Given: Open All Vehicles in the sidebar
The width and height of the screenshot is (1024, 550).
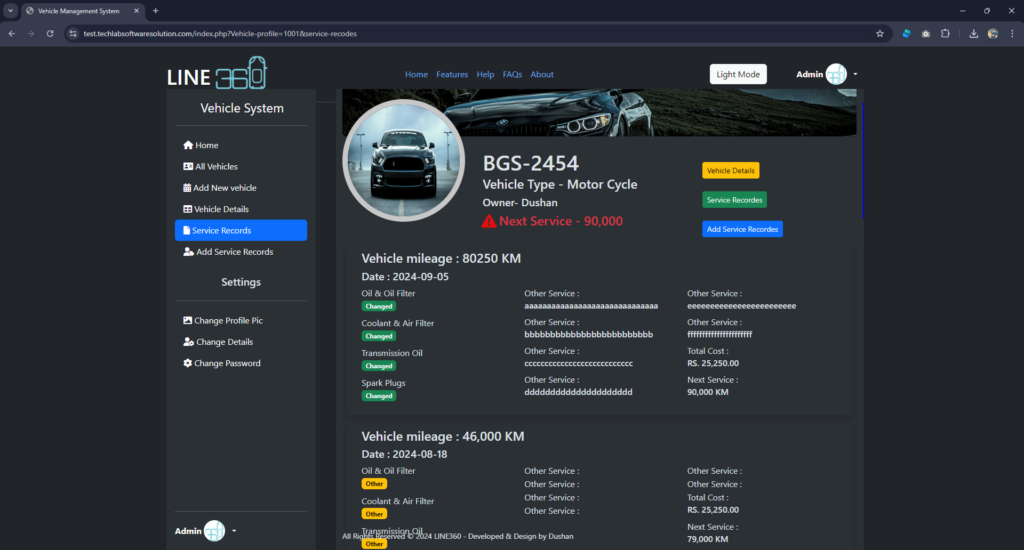Looking at the screenshot, I should tap(241, 167).
